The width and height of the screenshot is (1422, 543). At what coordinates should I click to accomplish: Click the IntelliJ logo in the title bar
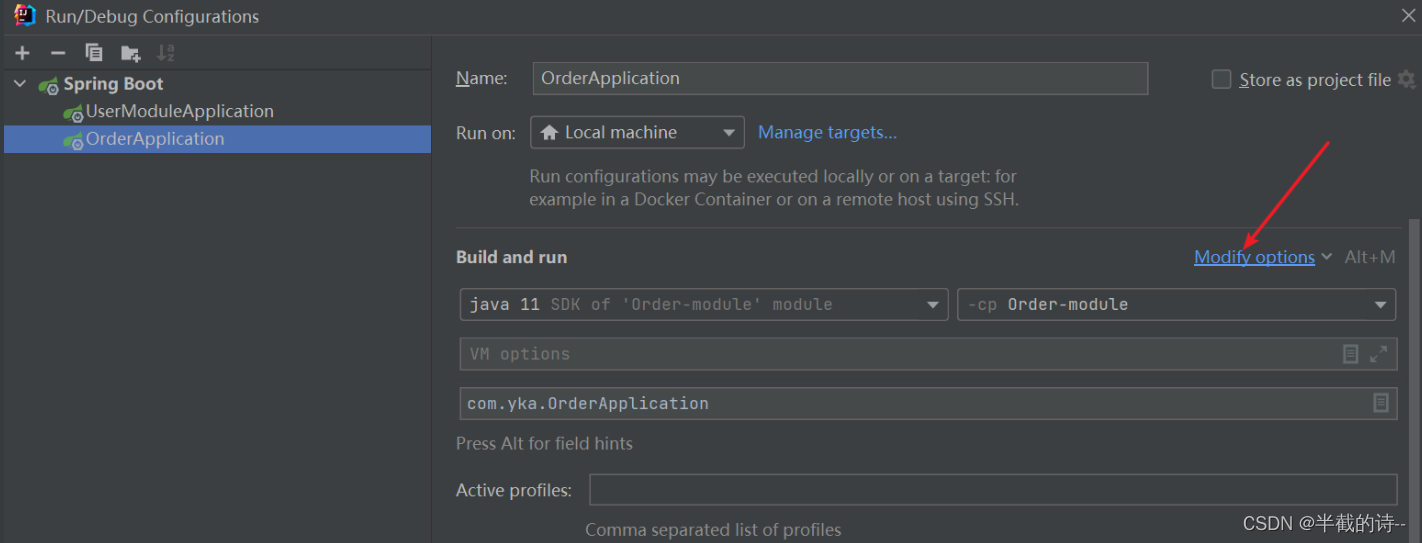tap(25, 16)
